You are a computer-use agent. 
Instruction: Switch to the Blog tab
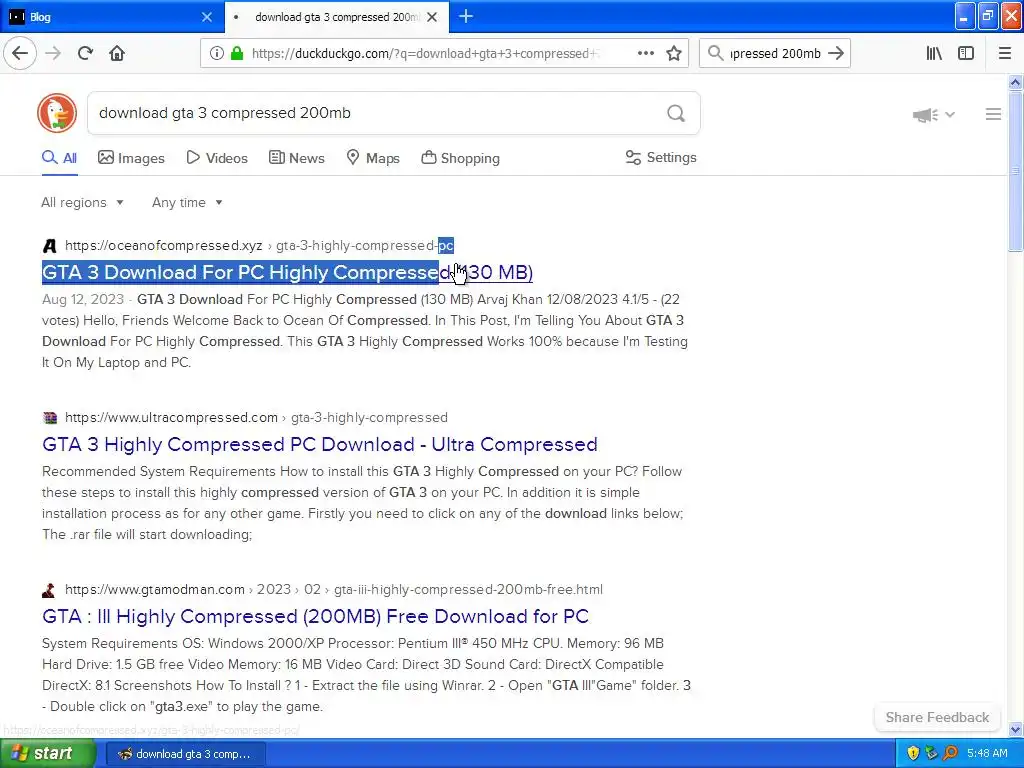pyautogui.click(x=111, y=17)
